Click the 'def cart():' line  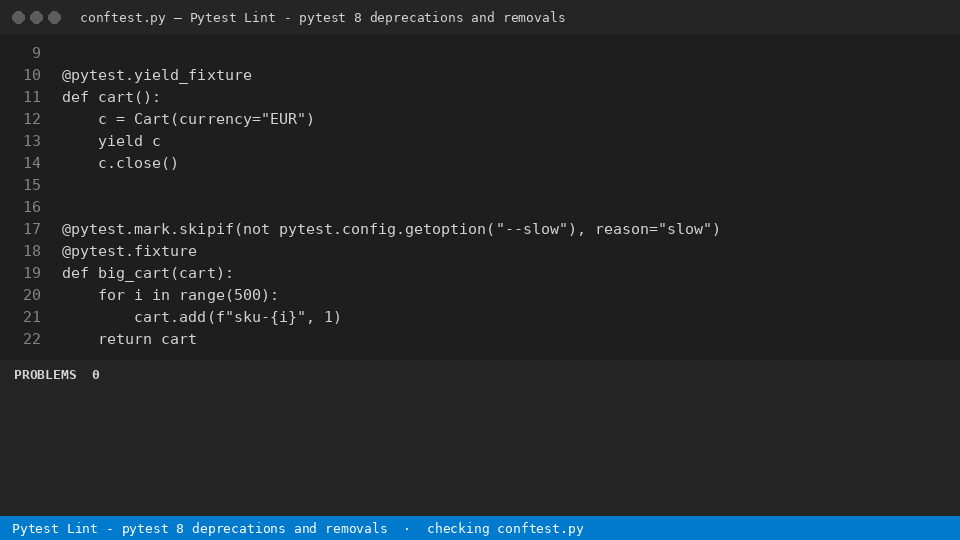(111, 97)
